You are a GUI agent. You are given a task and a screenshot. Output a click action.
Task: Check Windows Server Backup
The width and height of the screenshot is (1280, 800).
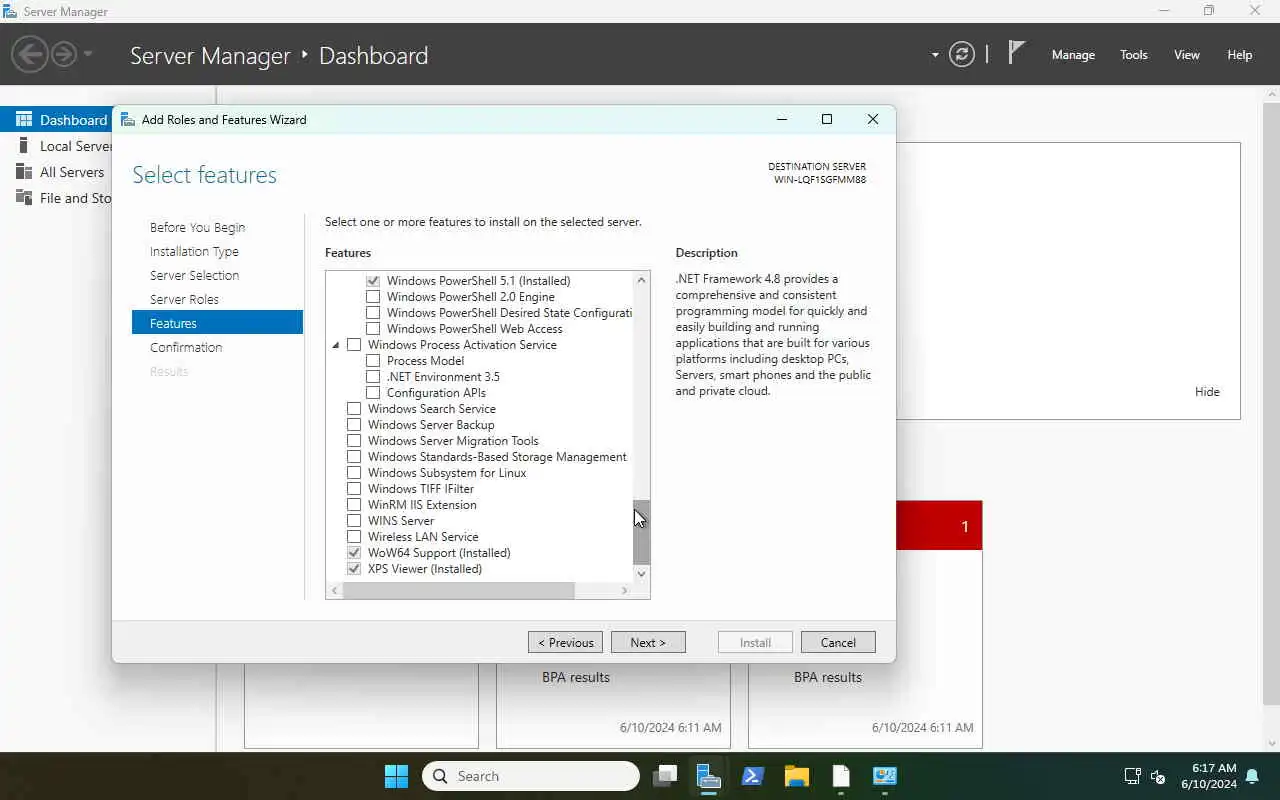[x=354, y=425]
